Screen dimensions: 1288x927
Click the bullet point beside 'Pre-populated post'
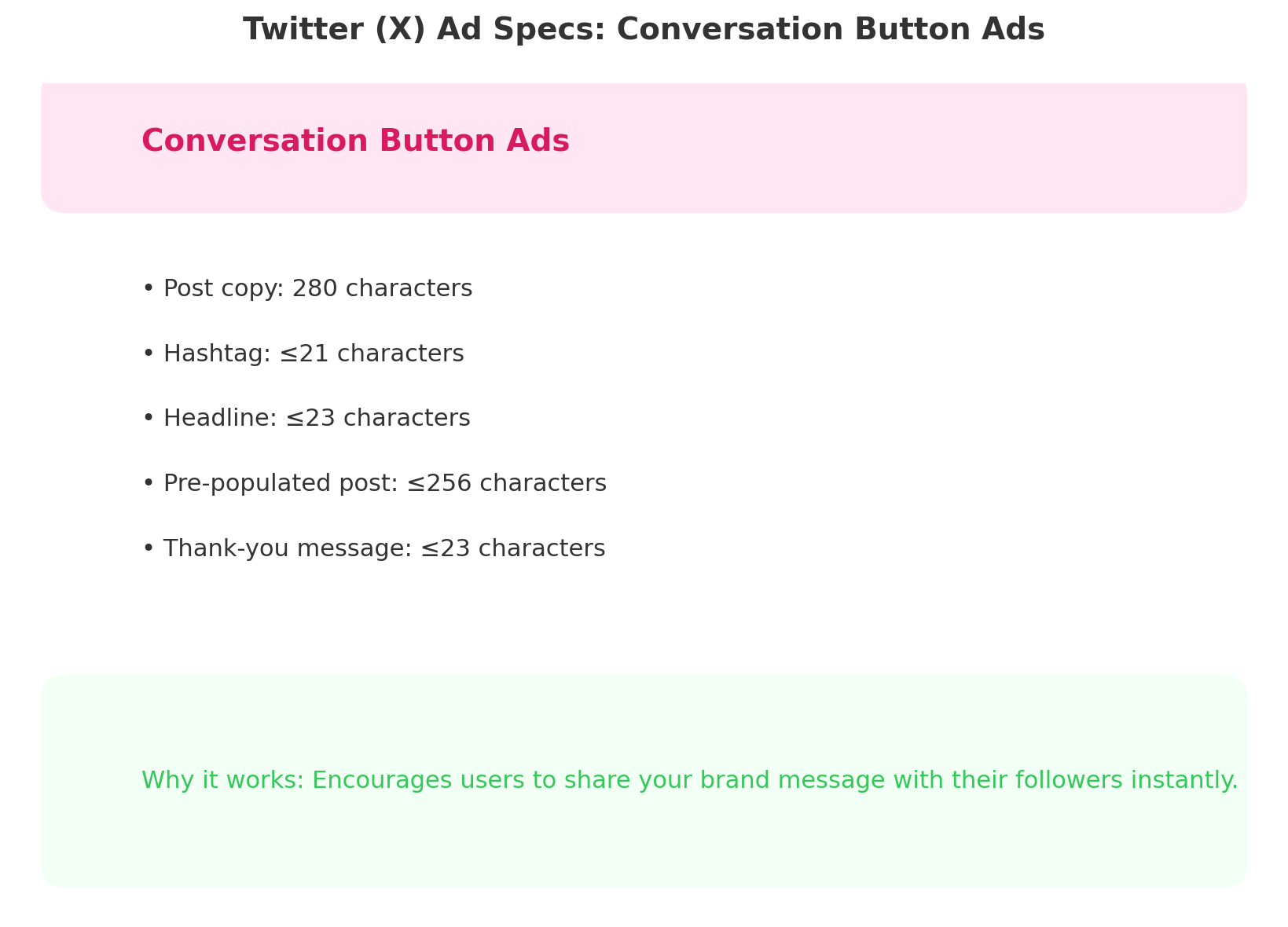[149, 483]
